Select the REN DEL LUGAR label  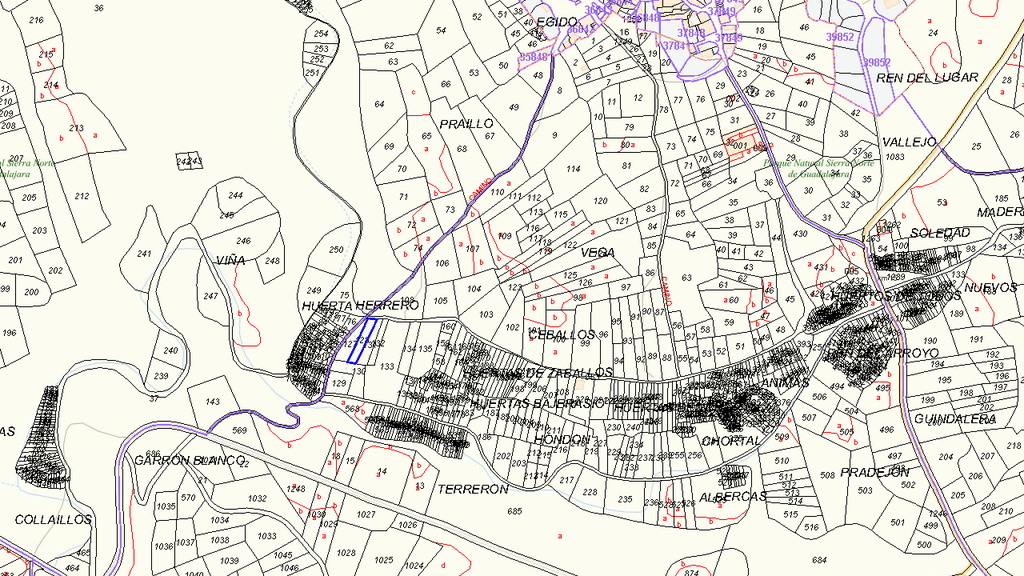click(927, 78)
